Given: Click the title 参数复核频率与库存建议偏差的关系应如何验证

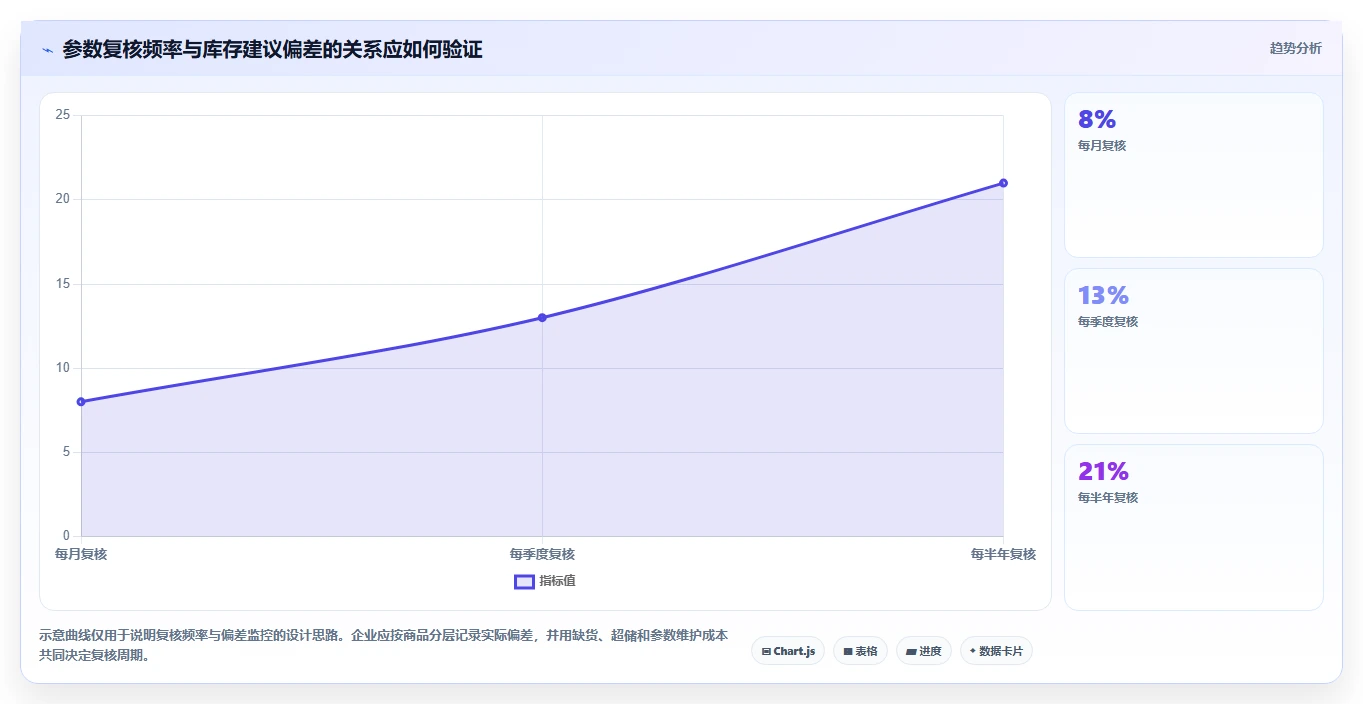Looking at the screenshot, I should (x=272, y=49).
